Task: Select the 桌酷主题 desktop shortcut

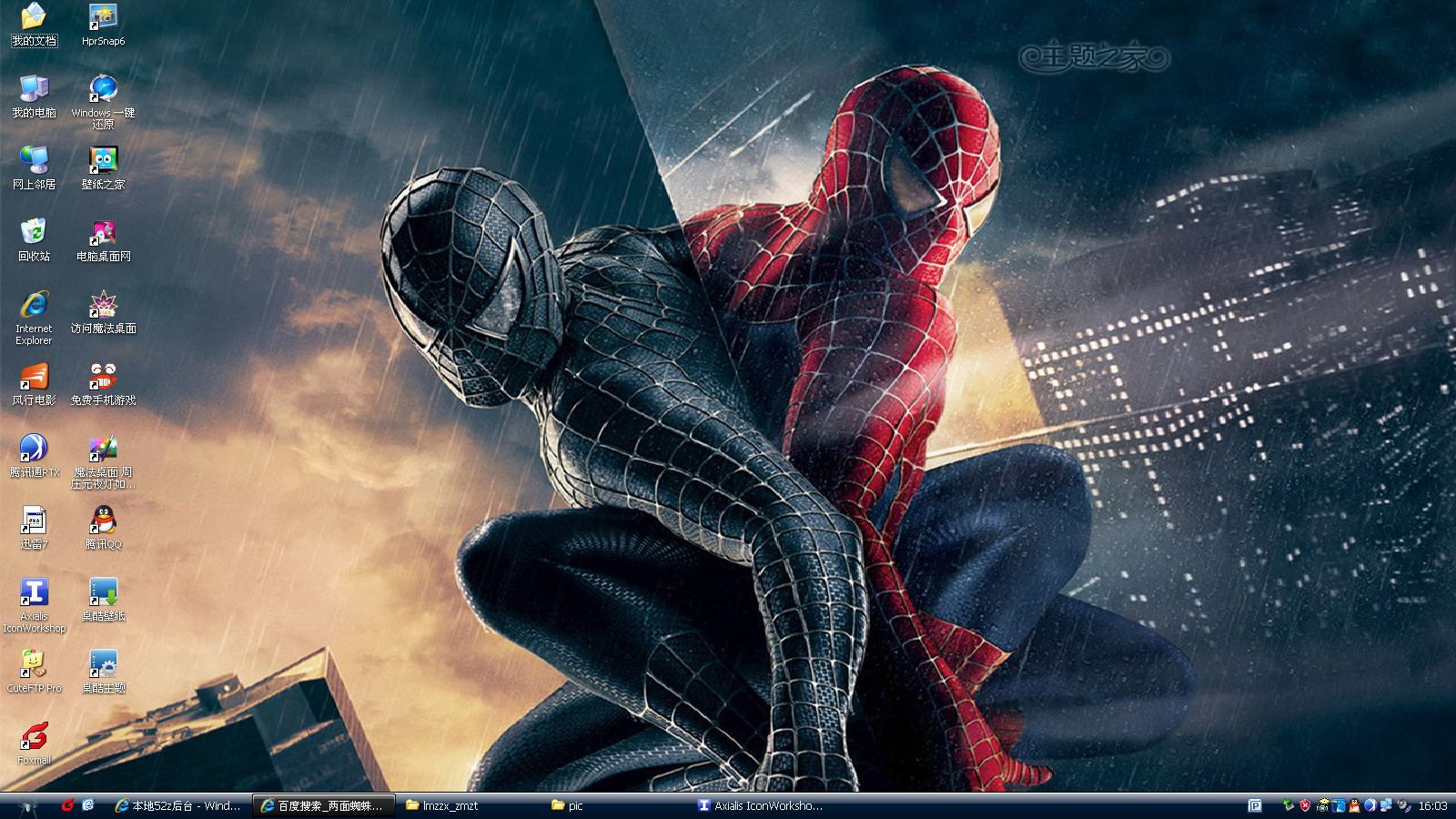Action: click(x=103, y=672)
